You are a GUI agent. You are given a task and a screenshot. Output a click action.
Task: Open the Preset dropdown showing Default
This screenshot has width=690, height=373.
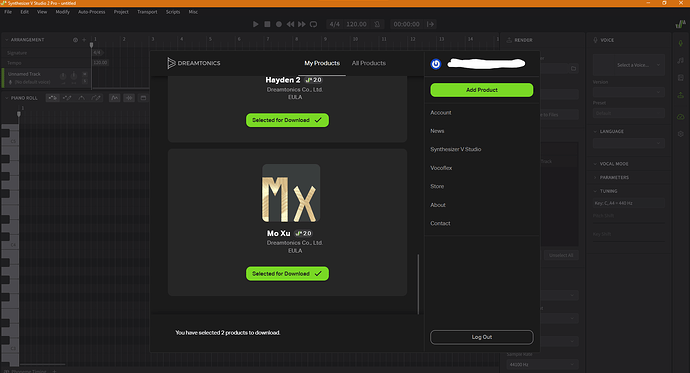coord(628,113)
